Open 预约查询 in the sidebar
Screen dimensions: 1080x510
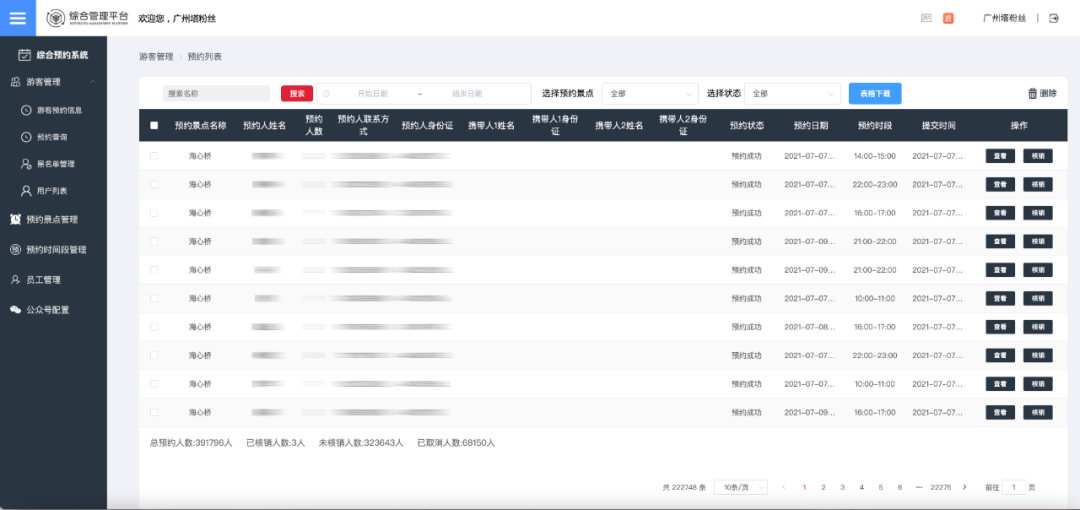tap(52, 137)
